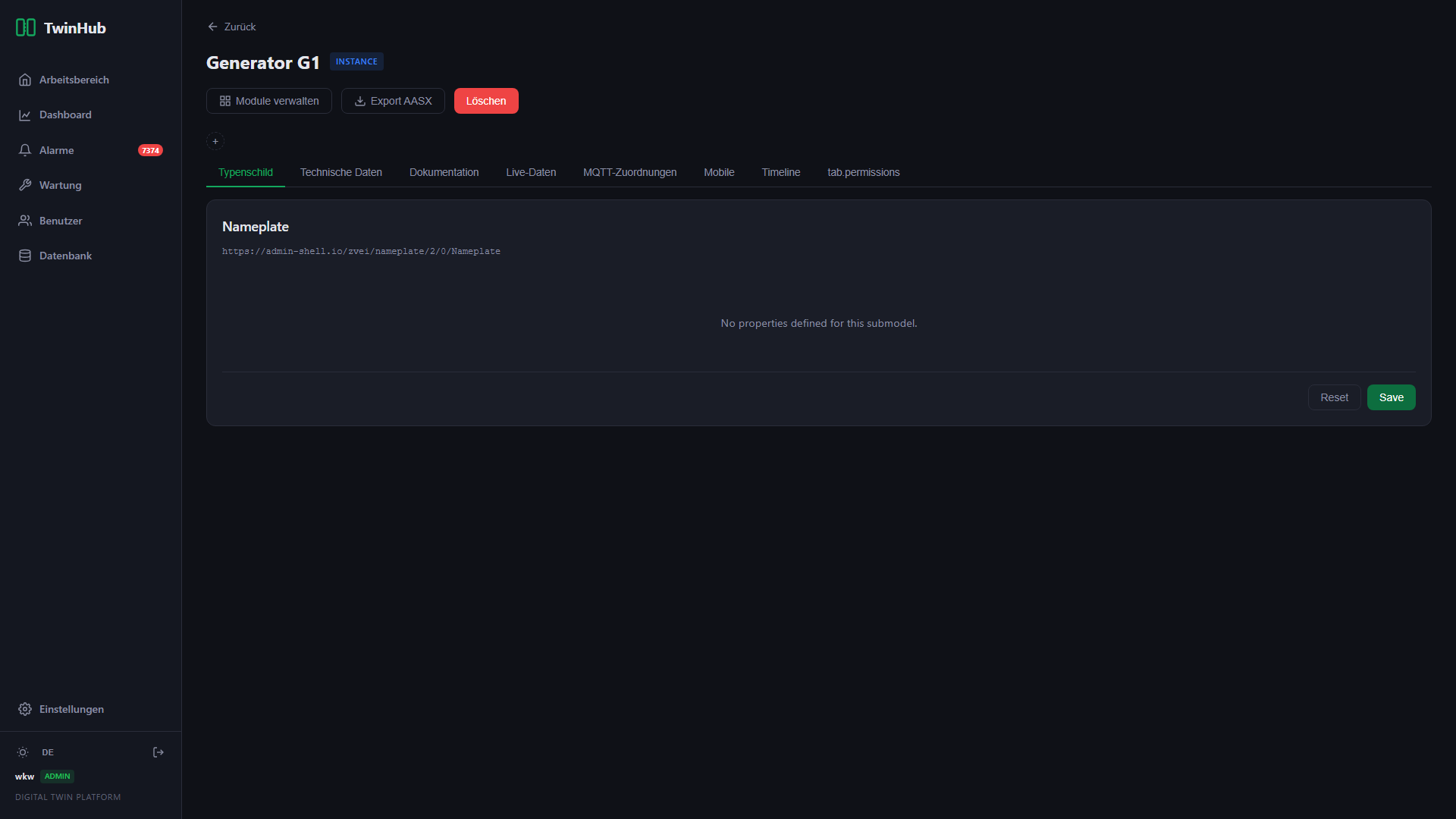Click the small plus circle icon
This screenshot has width=1456, height=819.
pyautogui.click(x=215, y=141)
